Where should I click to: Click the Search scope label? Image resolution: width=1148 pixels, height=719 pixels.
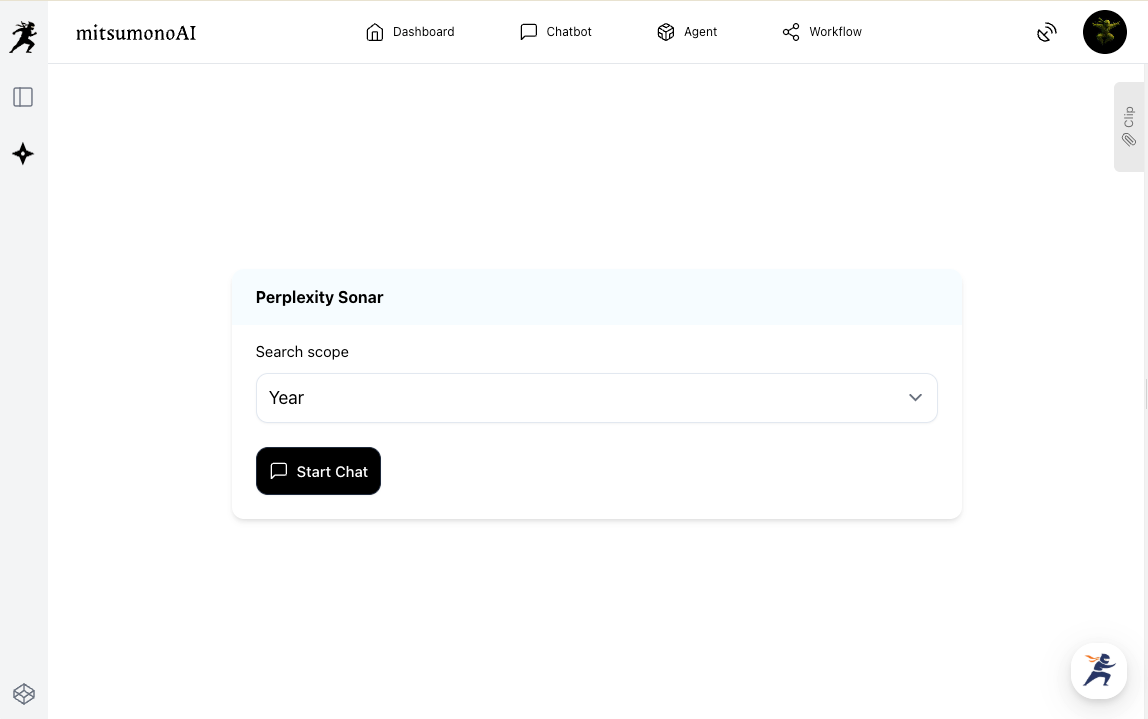point(302,352)
